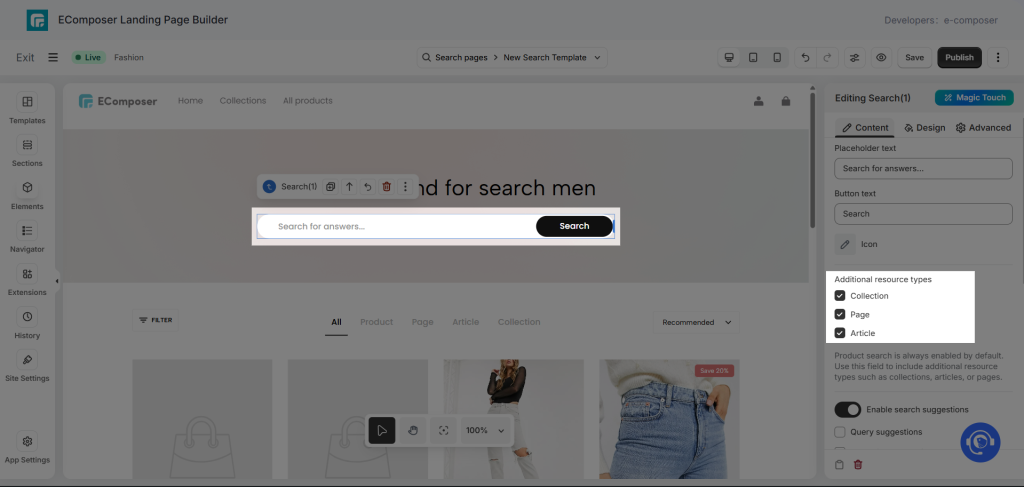Click the Icon picker pencil button
The image size is (1024, 487).
click(x=845, y=244)
